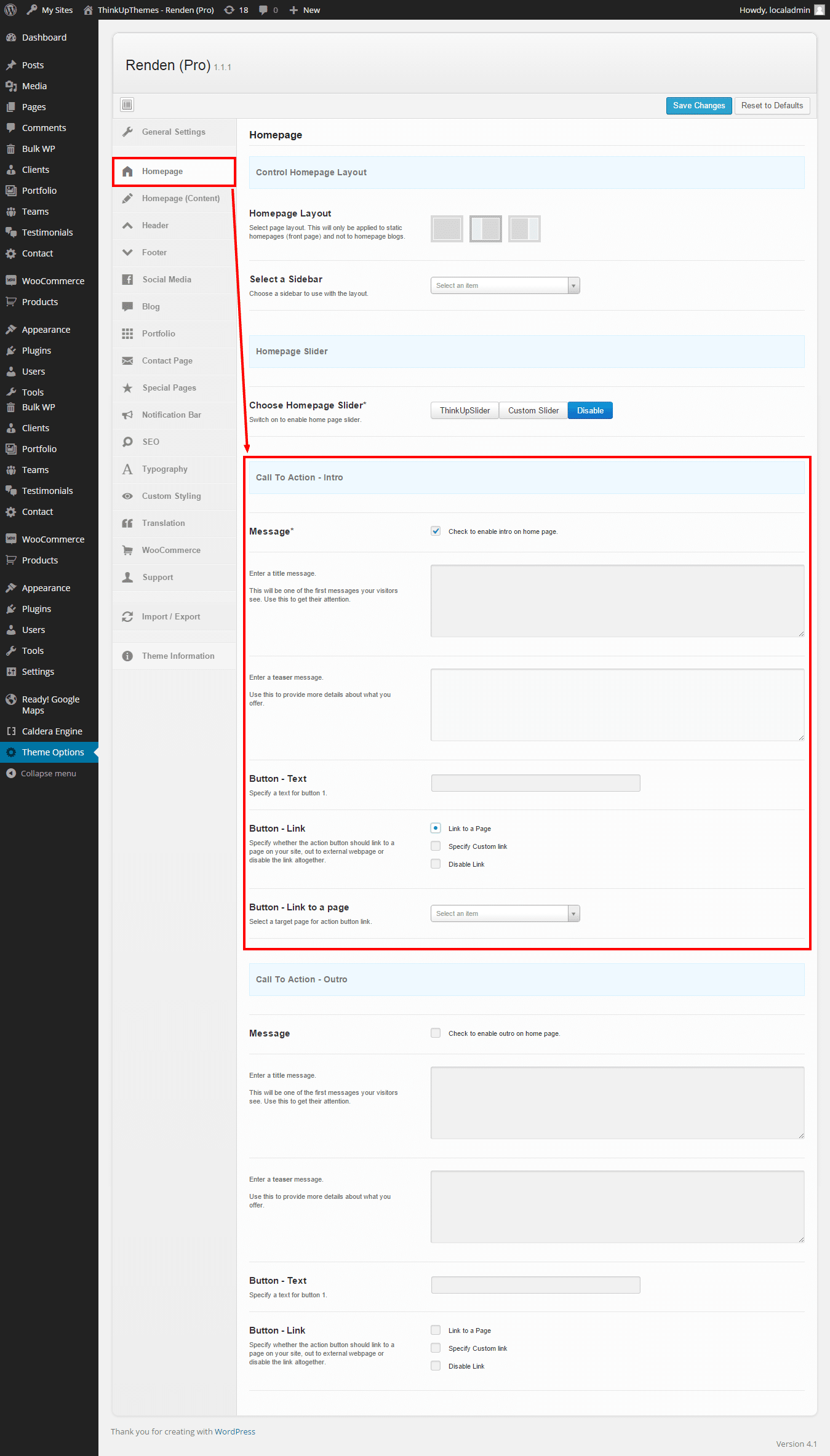830x1456 pixels.
Task: Open the Footer options tab
Action: point(174,252)
